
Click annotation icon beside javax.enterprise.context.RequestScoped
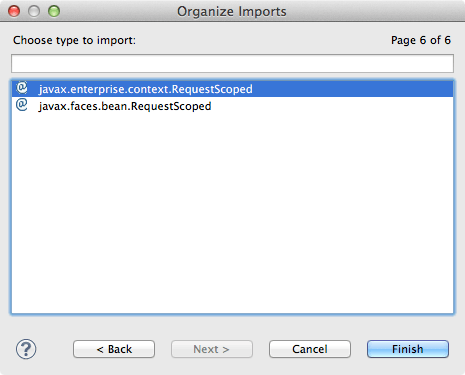pos(22,88)
